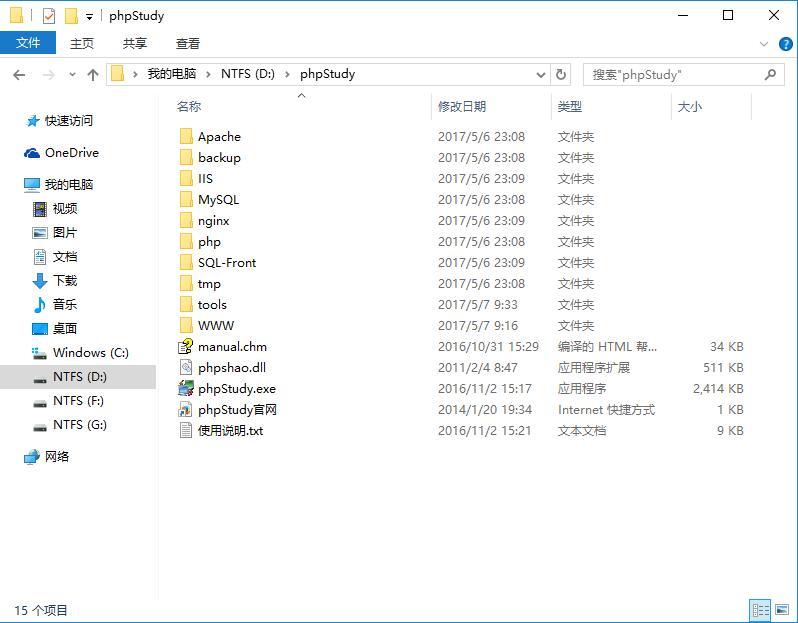Click the chevron before 我的电脑 in address bar
This screenshot has height=623, width=798.
click(135, 74)
